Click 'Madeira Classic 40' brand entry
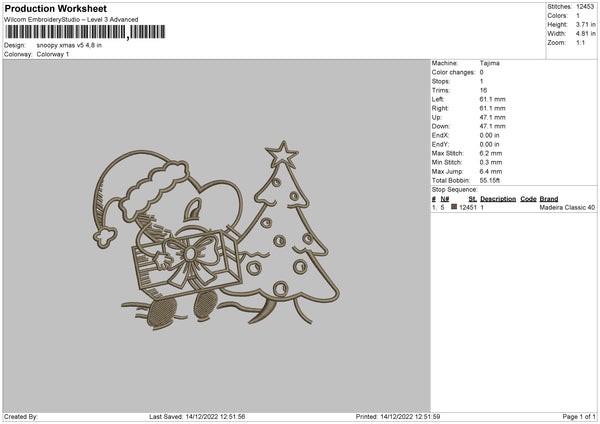The height and width of the screenshot is (424, 600). tap(567, 207)
